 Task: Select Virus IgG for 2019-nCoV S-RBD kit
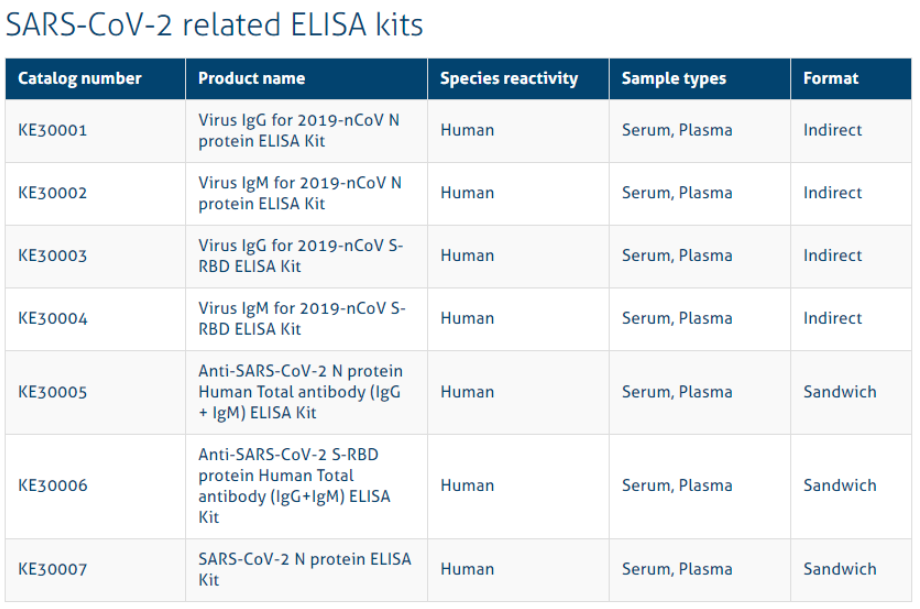pos(301,256)
